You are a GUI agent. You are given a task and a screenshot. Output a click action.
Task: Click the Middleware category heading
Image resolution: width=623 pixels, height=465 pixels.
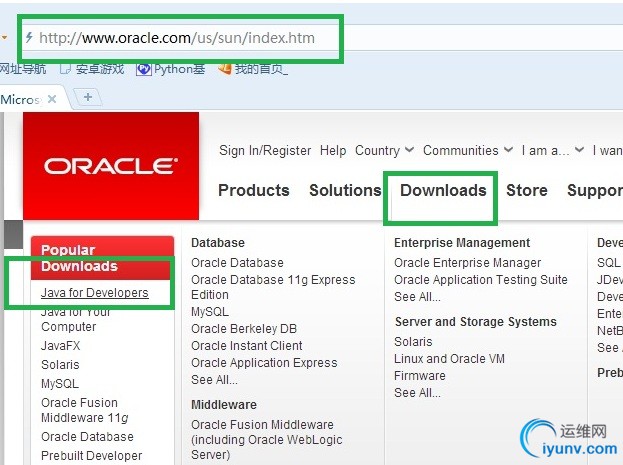(x=224, y=405)
